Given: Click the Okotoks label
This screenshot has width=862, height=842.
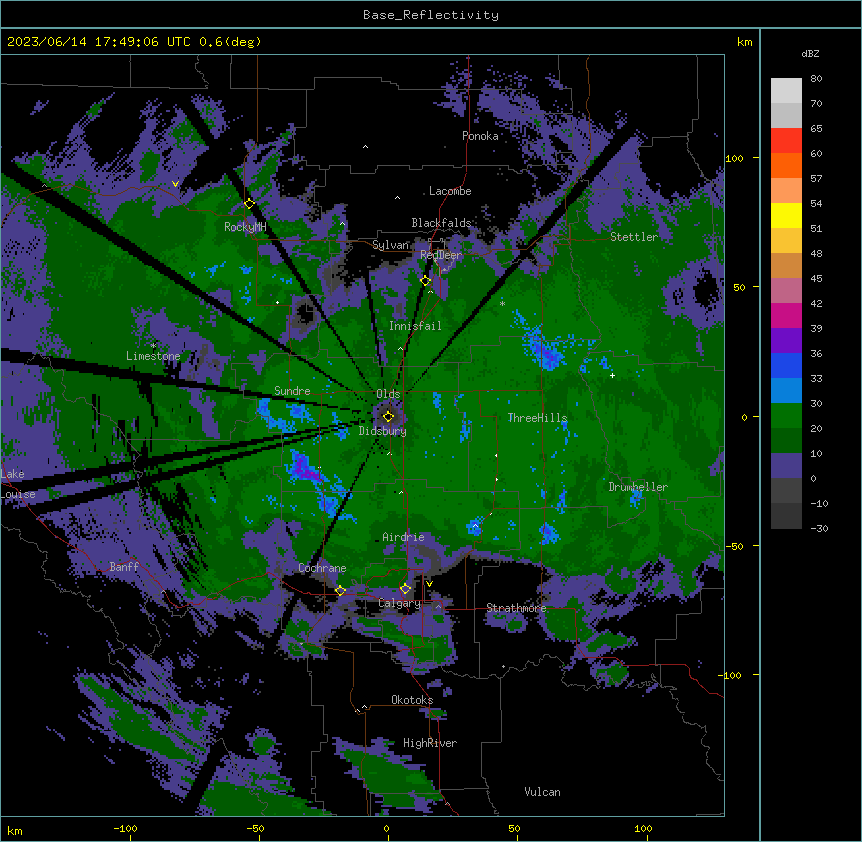Looking at the screenshot, I should pyautogui.click(x=412, y=700).
